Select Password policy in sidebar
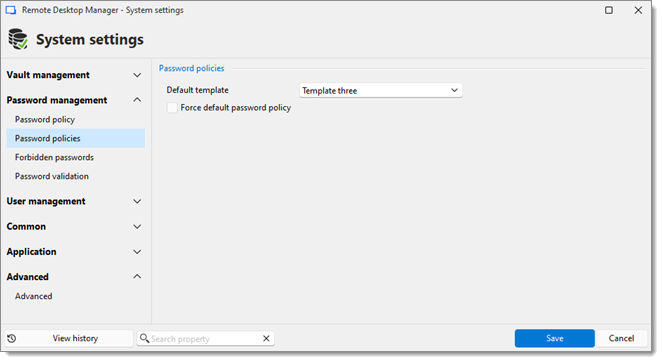The image size is (662, 362). click(x=45, y=120)
